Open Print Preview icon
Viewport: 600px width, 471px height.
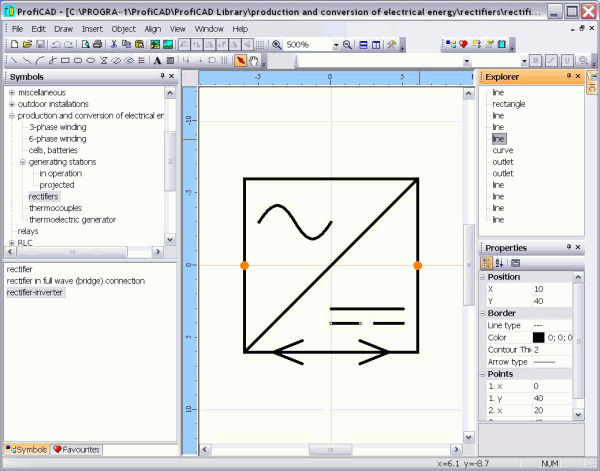(x=85, y=45)
